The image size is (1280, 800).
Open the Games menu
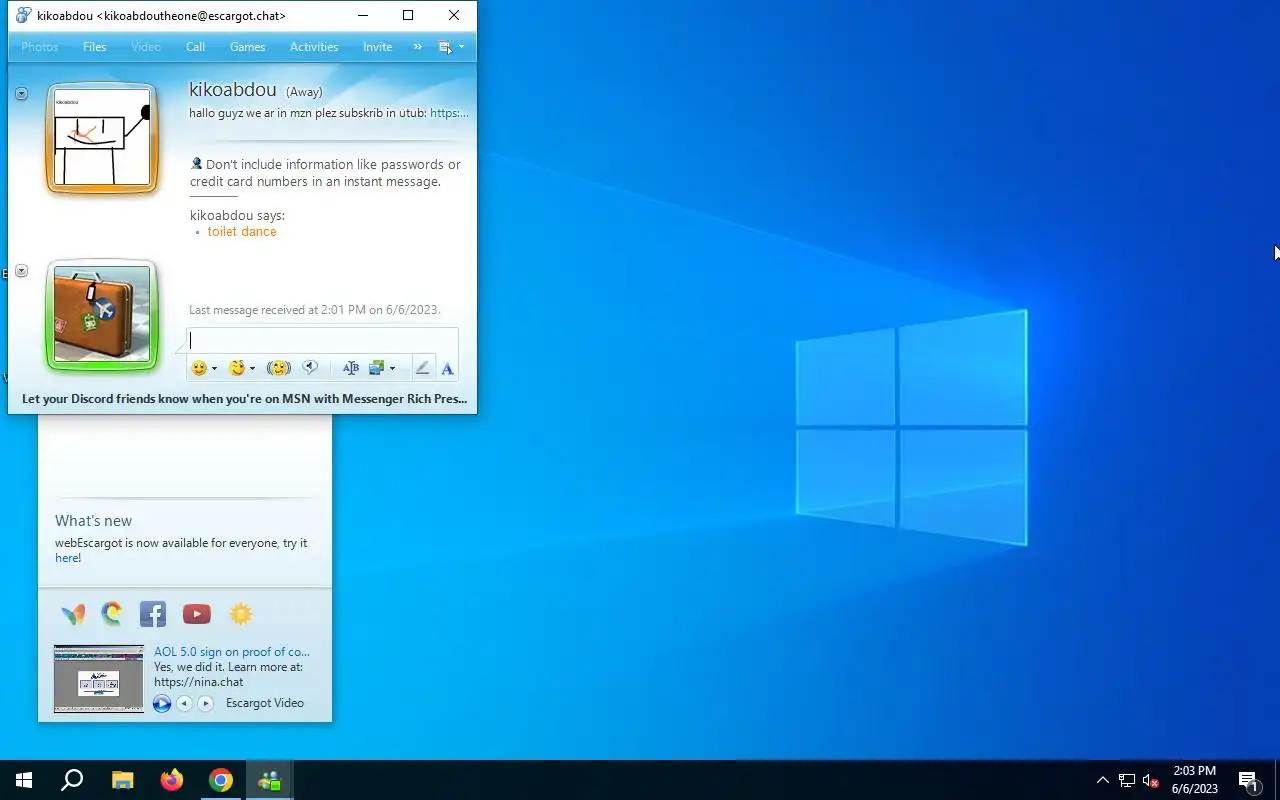(248, 47)
